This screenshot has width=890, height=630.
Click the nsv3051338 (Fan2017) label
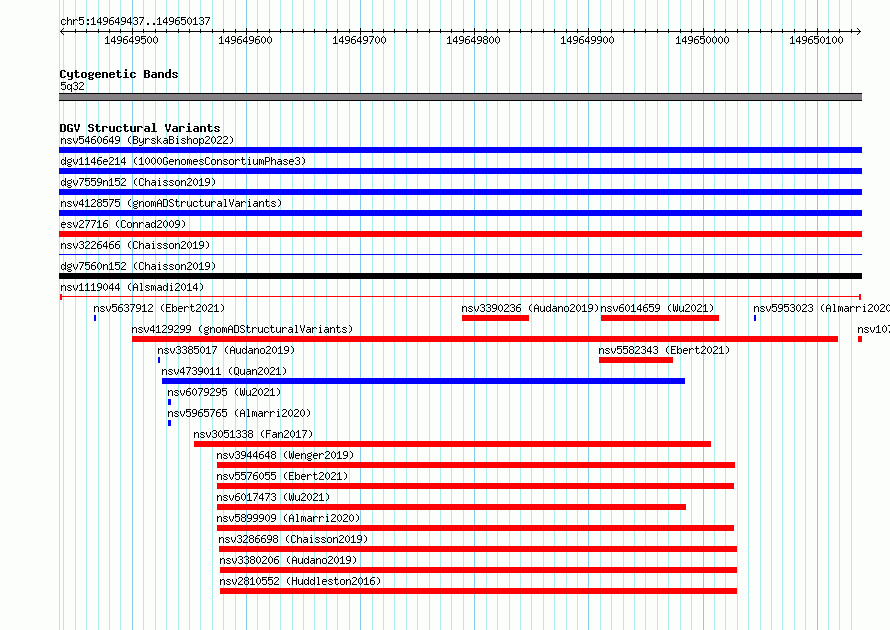[253, 434]
